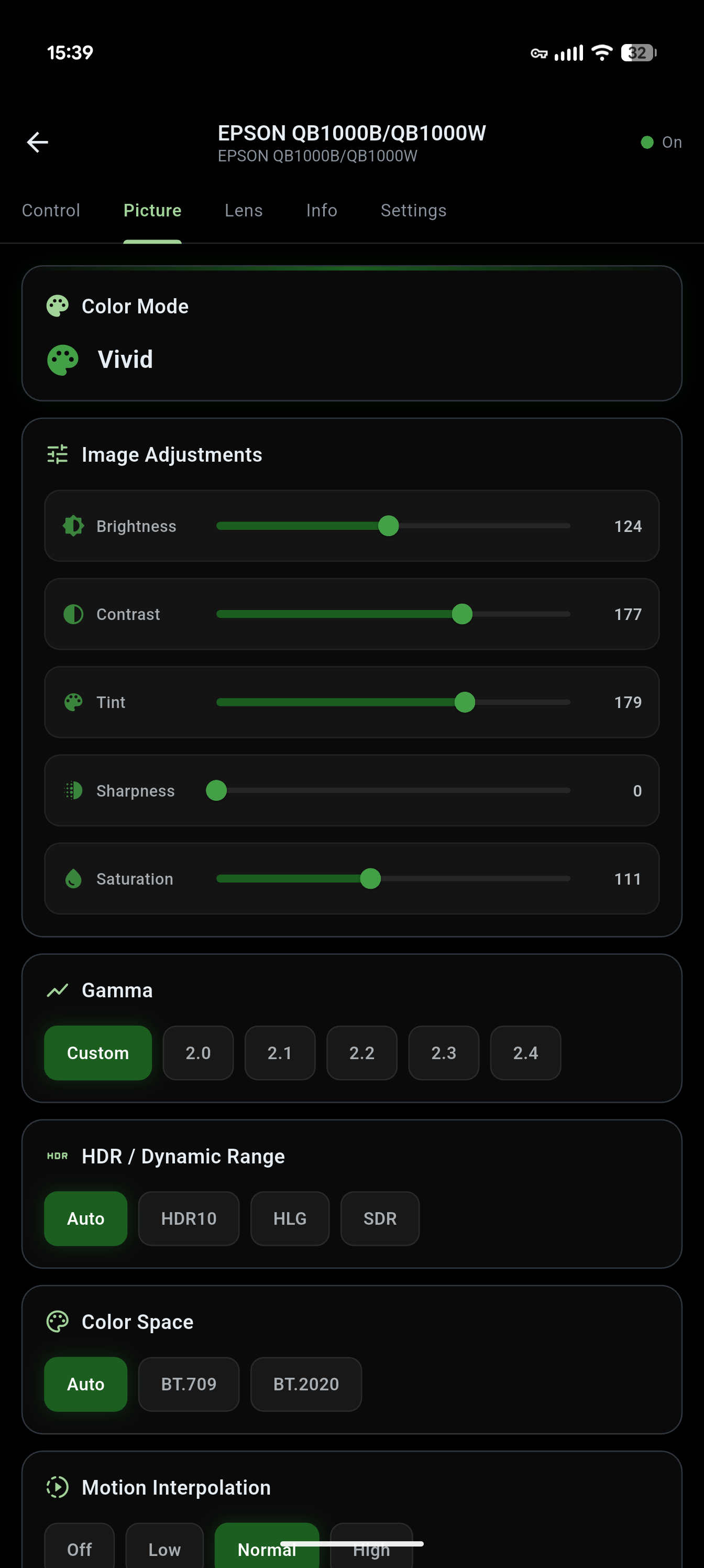Select gamma 2.2 option
The width and height of the screenshot is (704, 1568).
point(361,1053)
